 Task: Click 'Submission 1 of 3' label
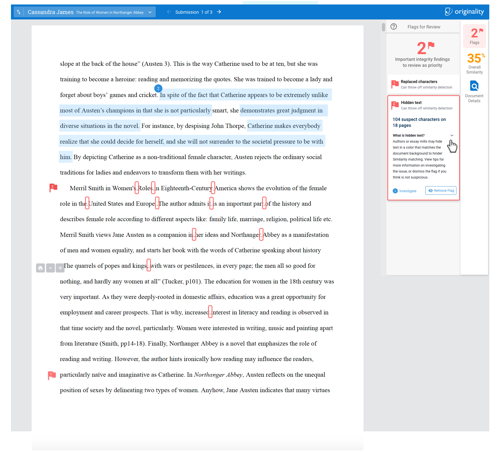(x=194, y=12)
